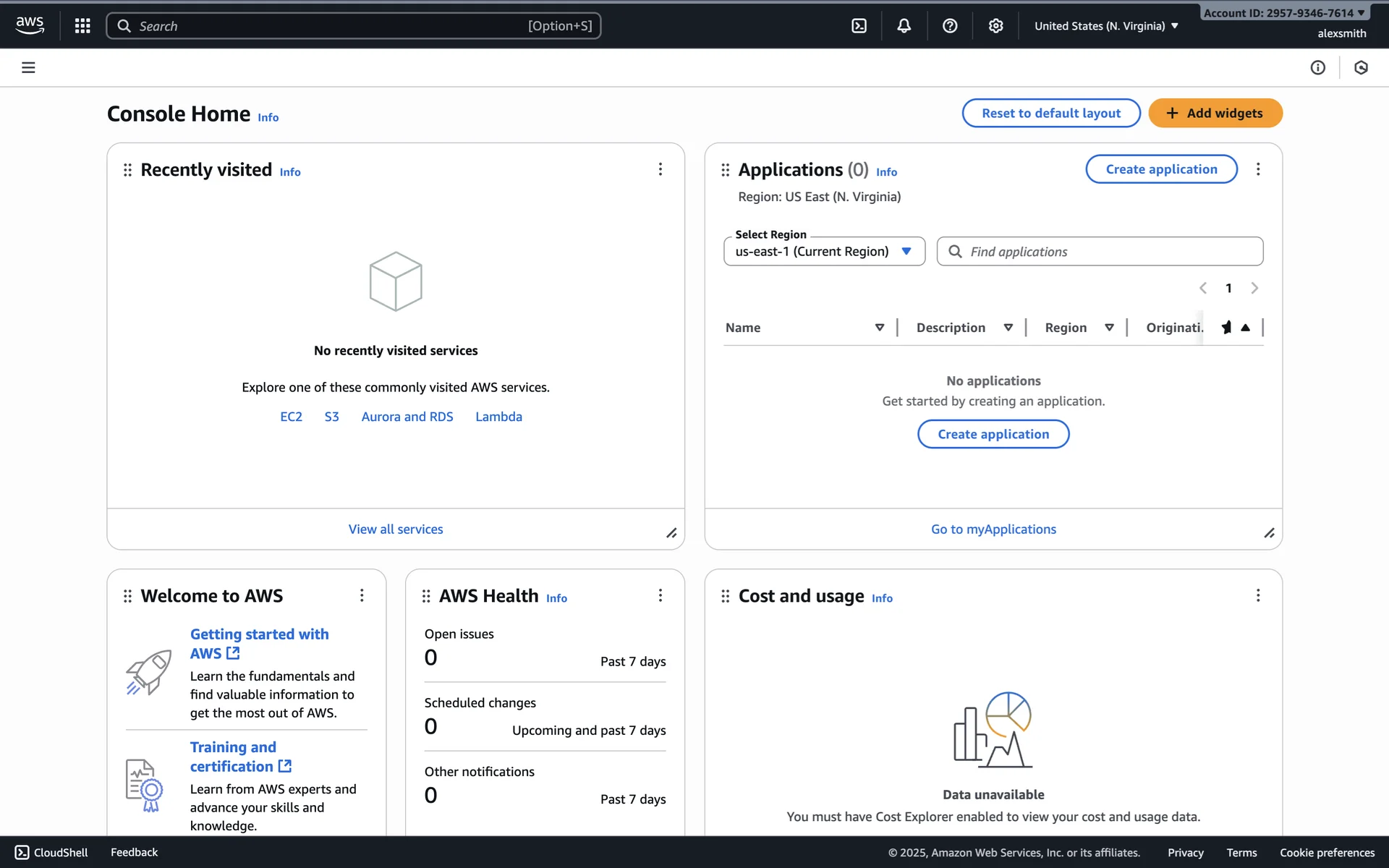Open the settings gear icon
1389x868 pixels.
coord(996,26)
